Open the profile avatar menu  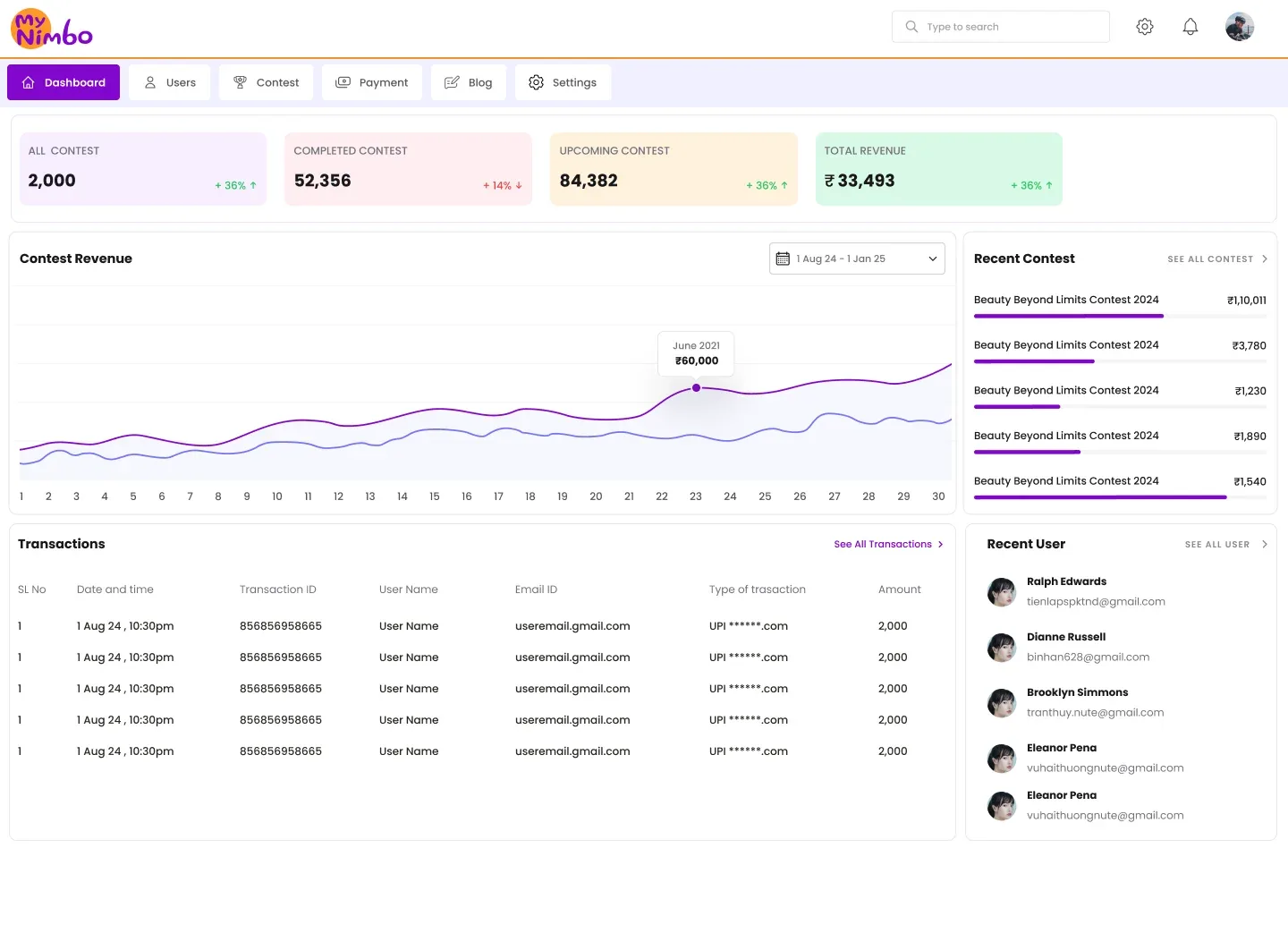(1240, 27)
